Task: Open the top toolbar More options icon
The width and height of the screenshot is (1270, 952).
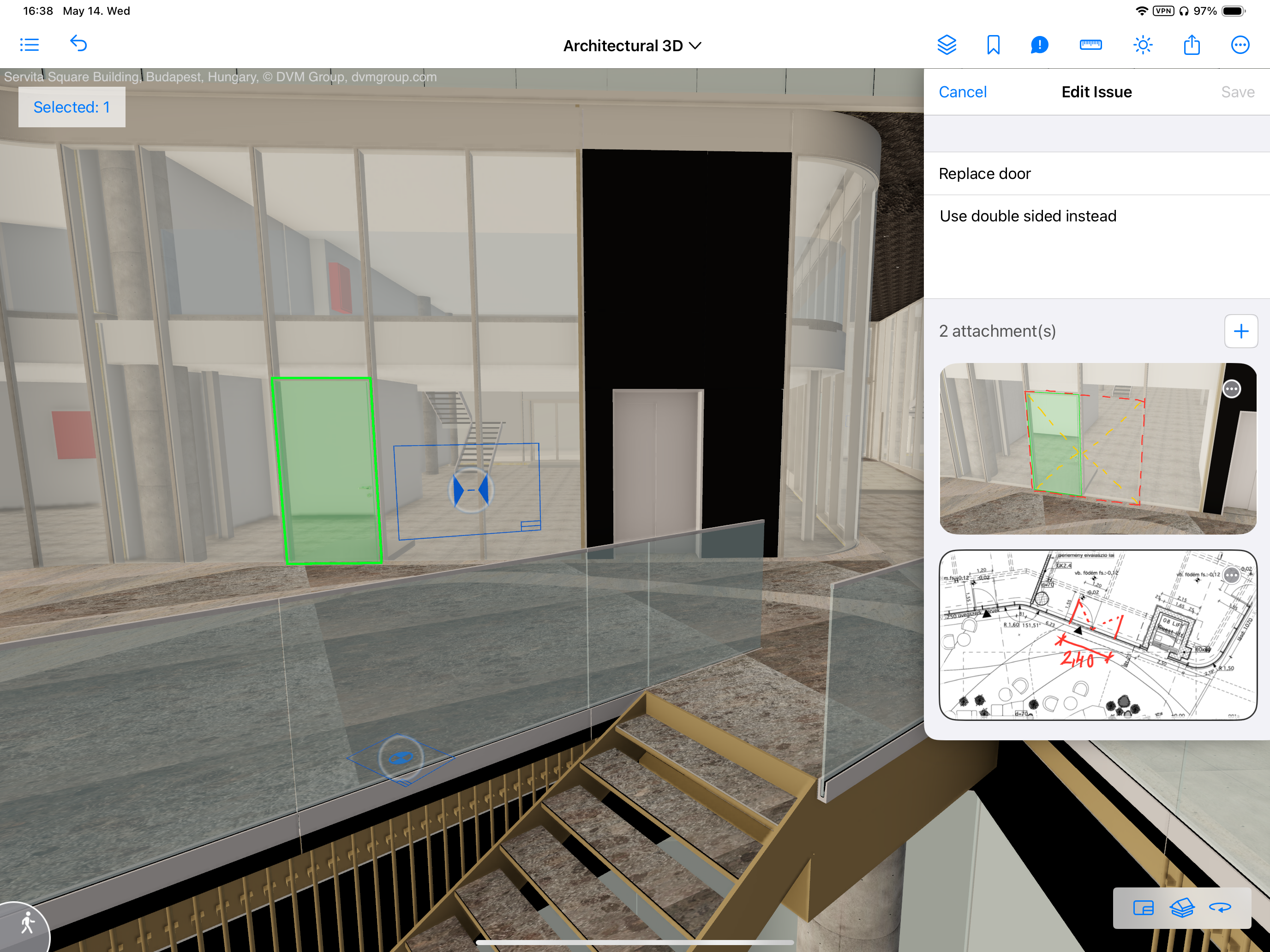Action: (x=1240, y=45)
